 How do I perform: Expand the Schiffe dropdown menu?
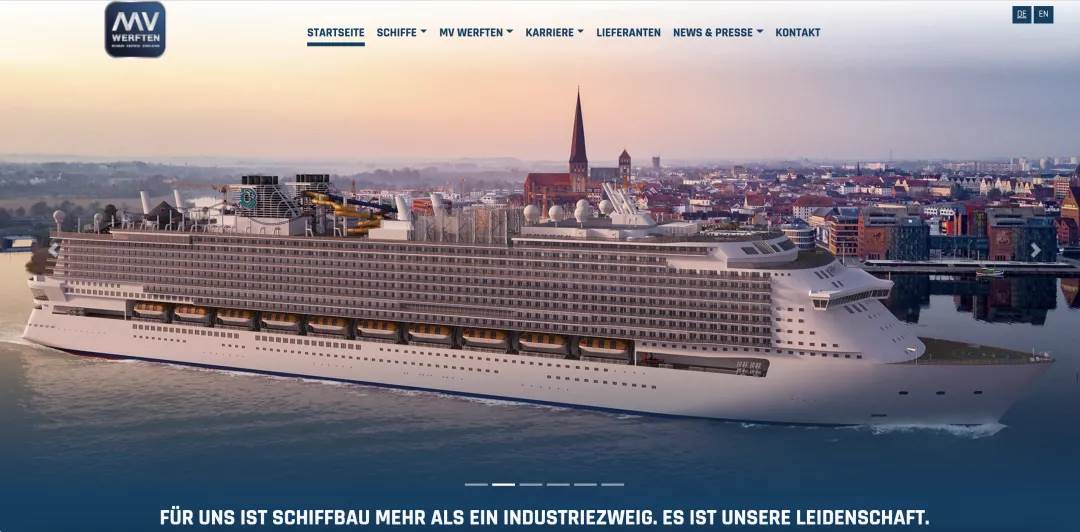pyautogui.click(x=401, y=32)
